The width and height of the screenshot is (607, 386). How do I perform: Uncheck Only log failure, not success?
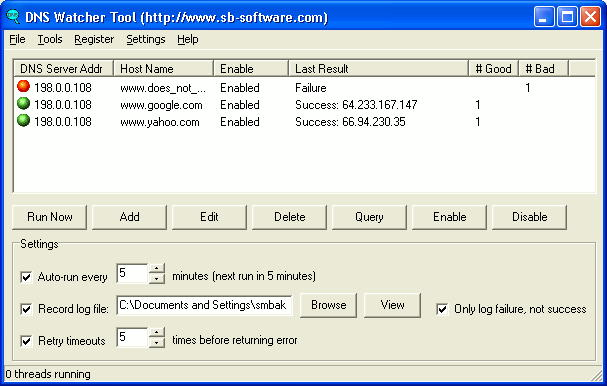tap(442, 309)
